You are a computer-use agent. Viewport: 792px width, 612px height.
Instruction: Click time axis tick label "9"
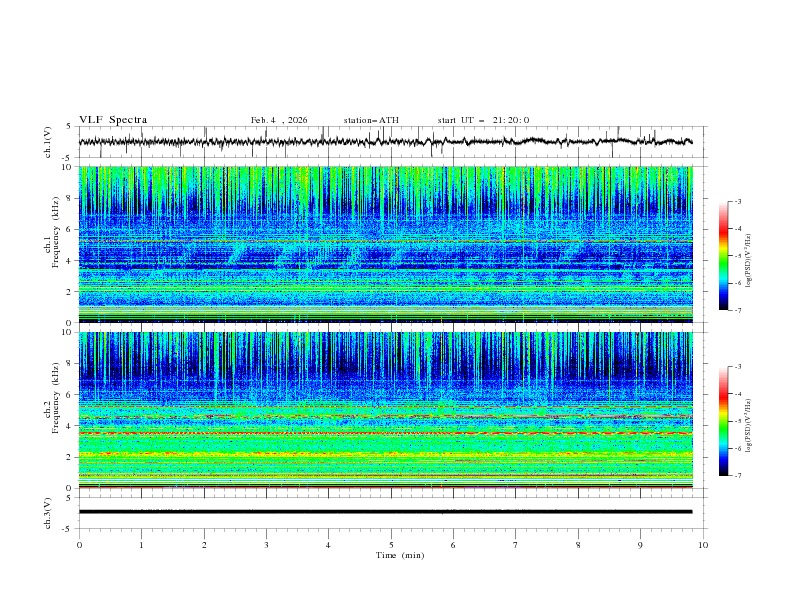pos(640,545)
